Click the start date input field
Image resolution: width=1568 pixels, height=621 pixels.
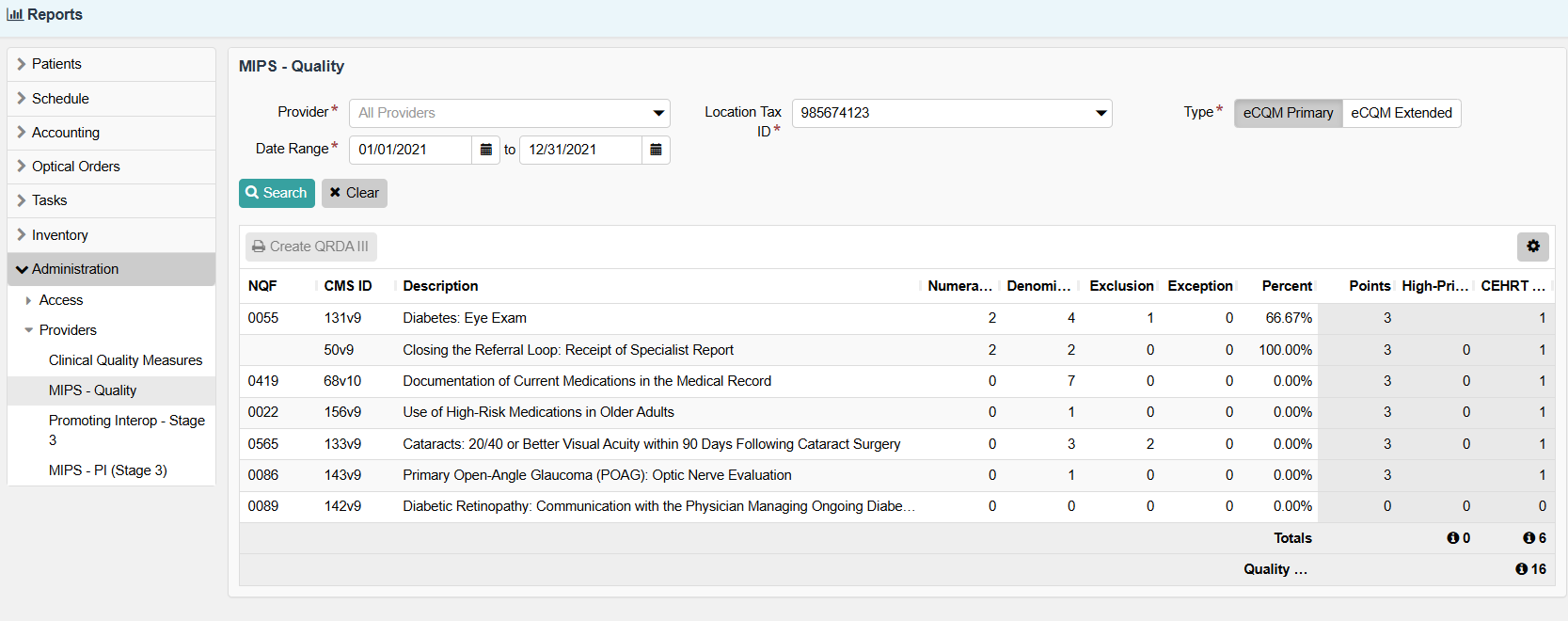tap(410, 150)
